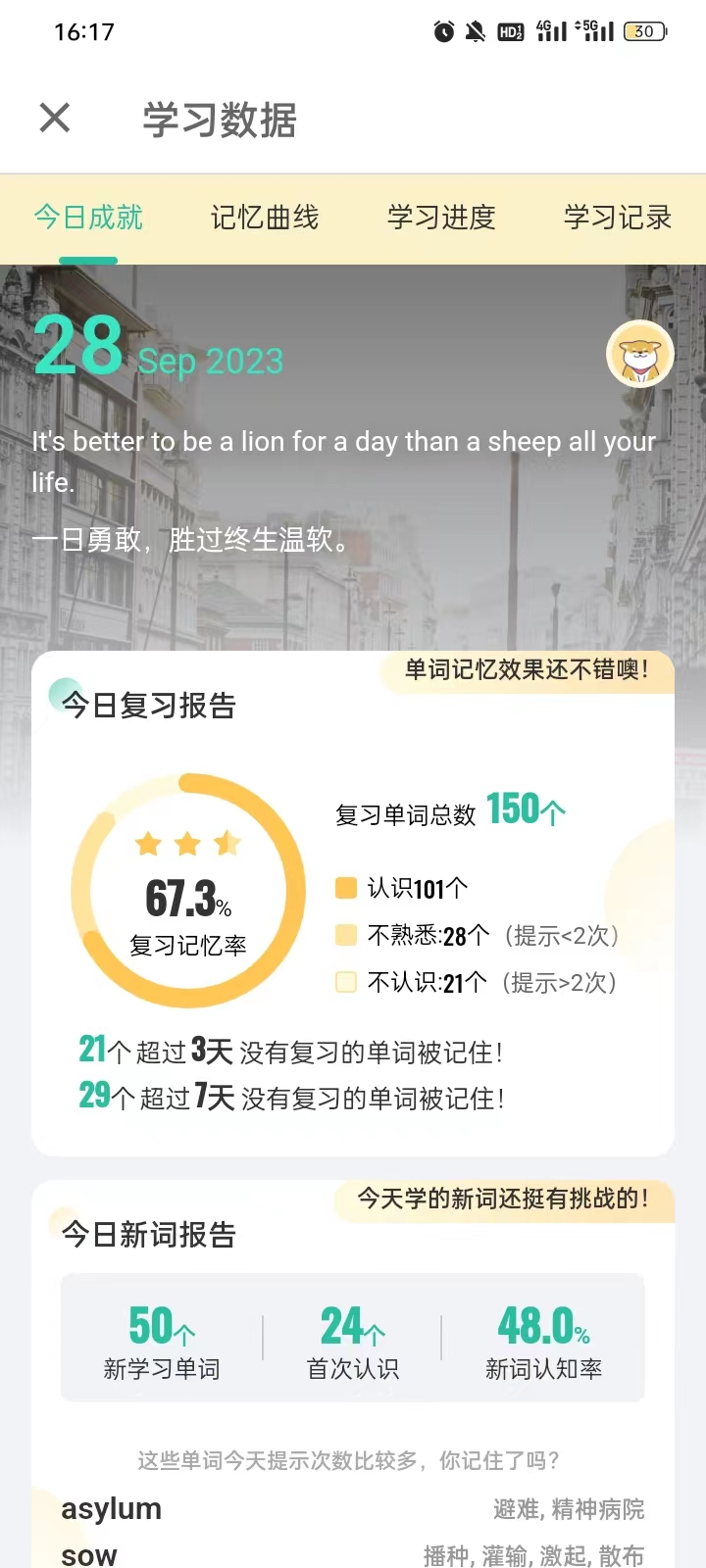The height and width of the screenshot is (1568, 706).
Task: Close the 学习数据 page with X
Action: point(55,119)
